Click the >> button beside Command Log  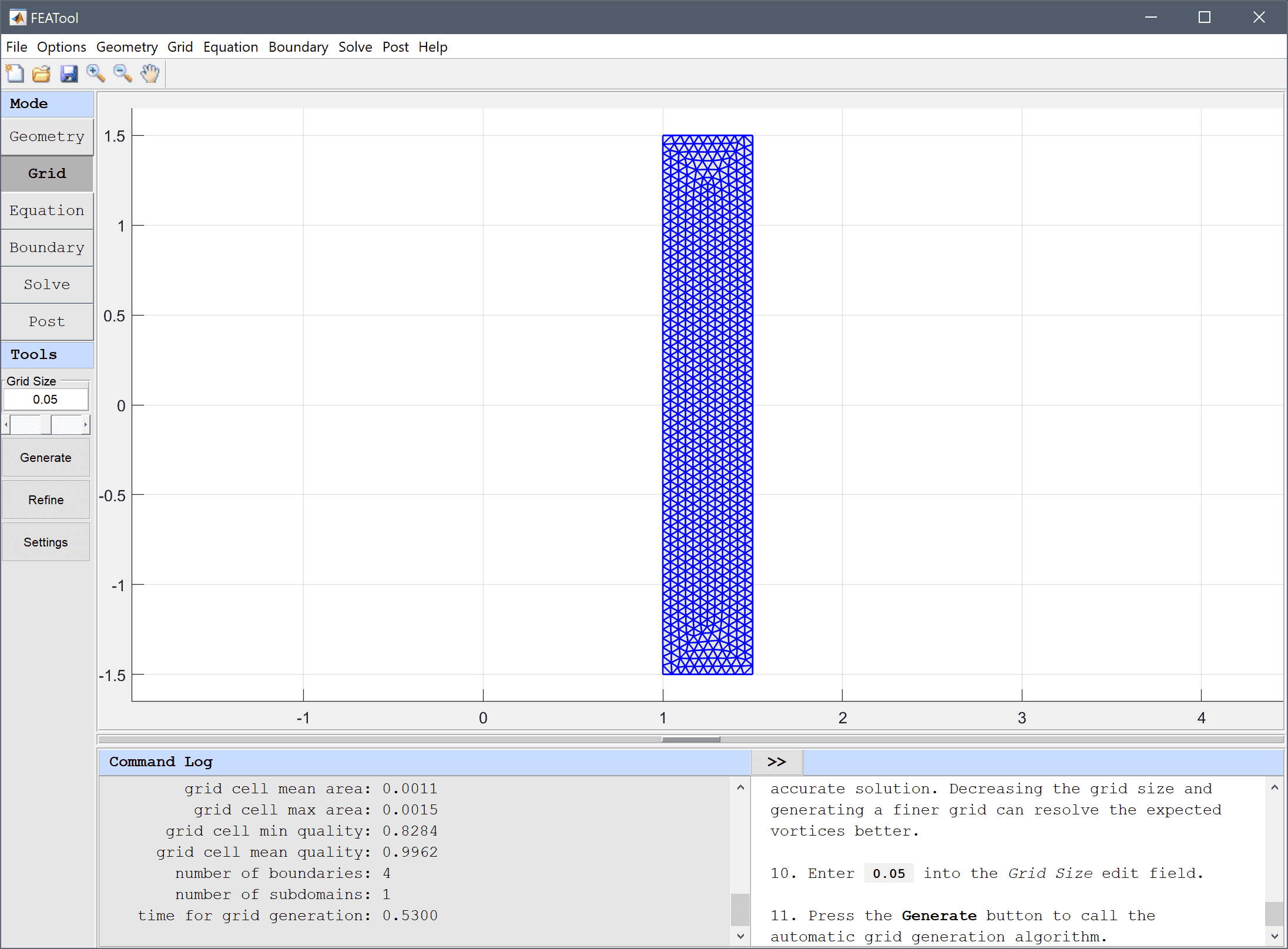777,762
